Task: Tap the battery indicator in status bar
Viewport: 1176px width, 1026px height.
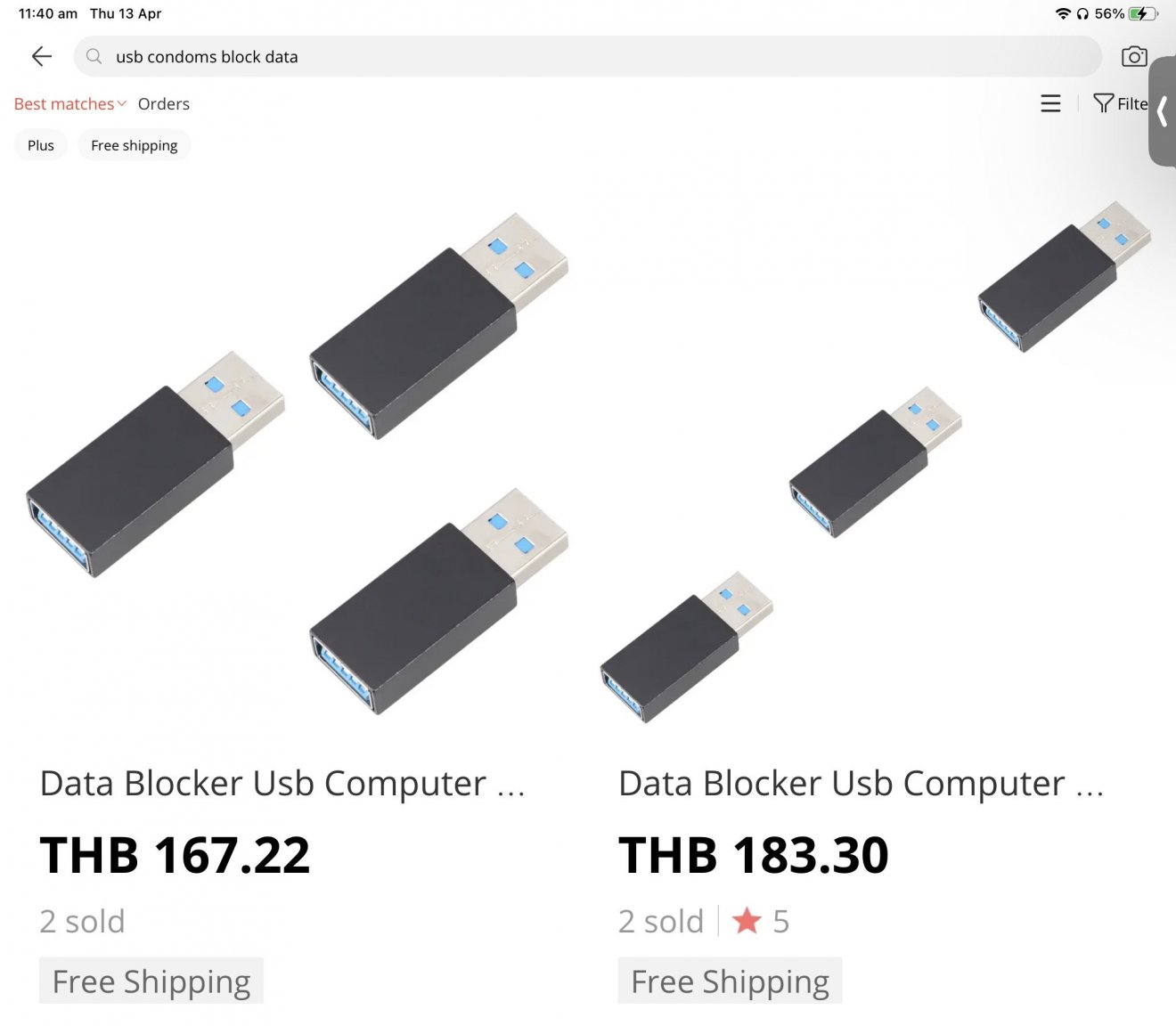Action: point(1141,13)
